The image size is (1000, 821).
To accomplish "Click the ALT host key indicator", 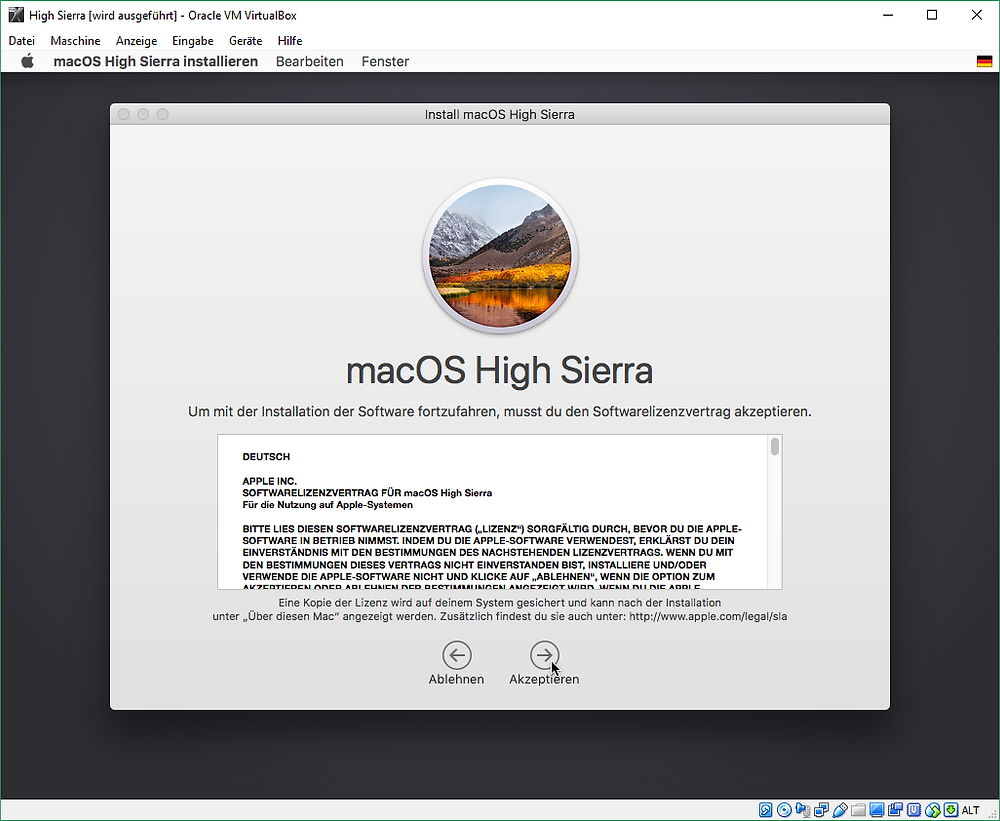I will pyautogui.click(x=970, y=810).
